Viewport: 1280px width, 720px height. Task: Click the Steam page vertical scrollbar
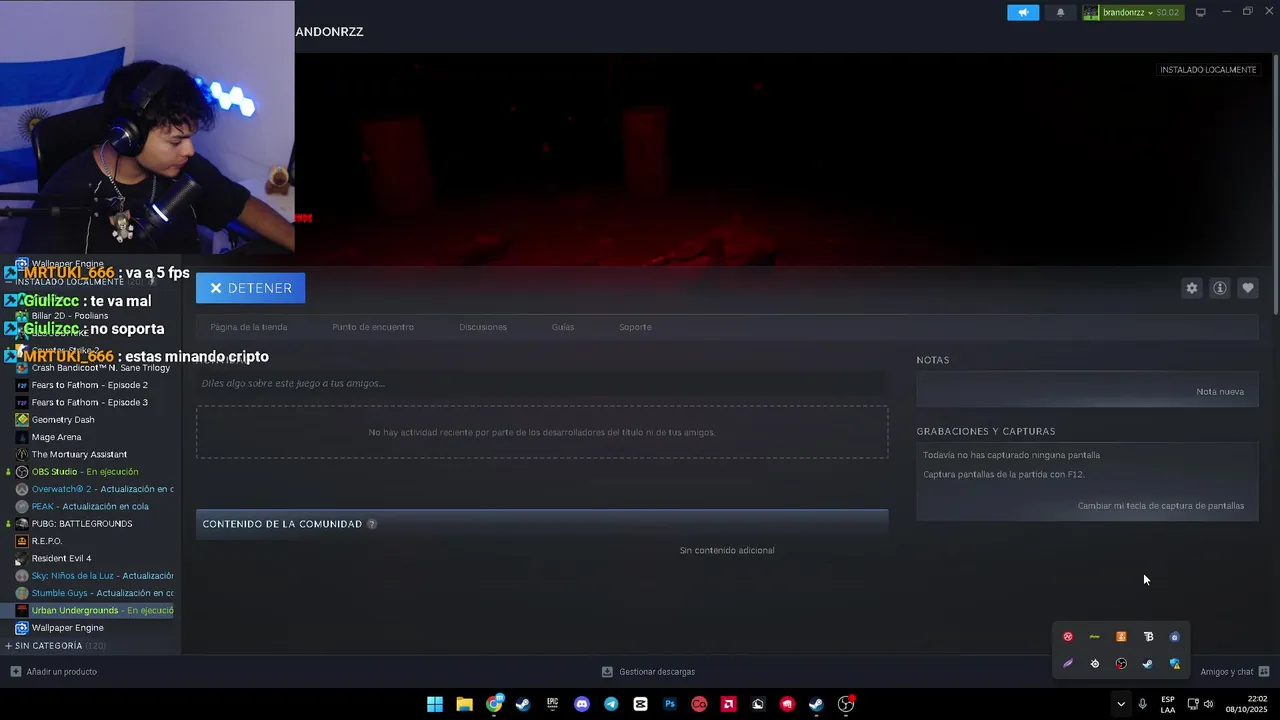(1275, 185)
